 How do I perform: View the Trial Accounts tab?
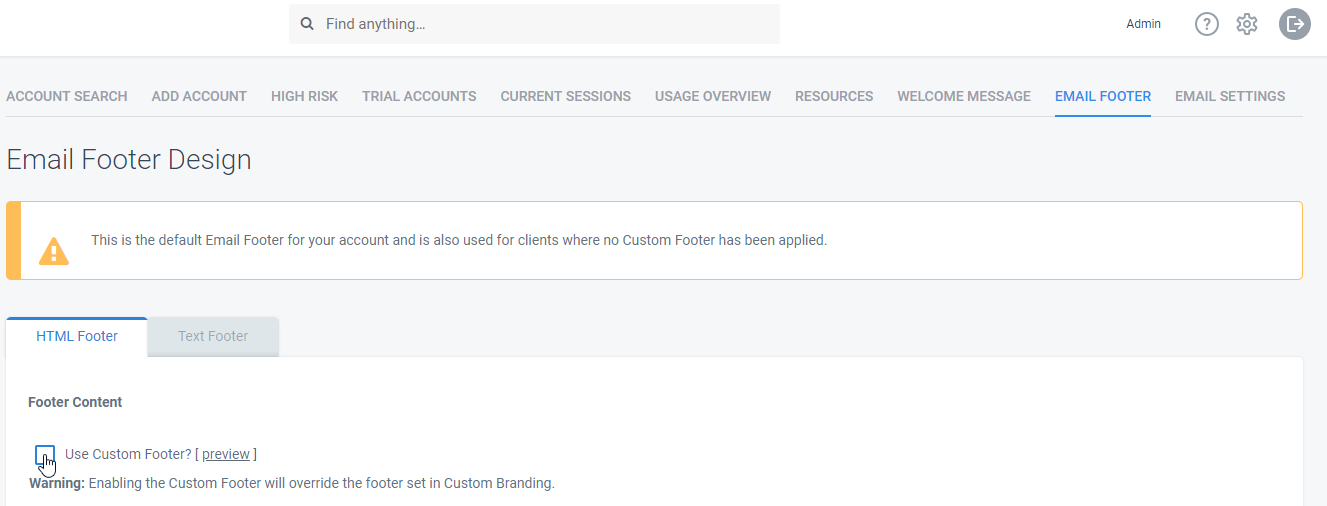coord(419,97)
